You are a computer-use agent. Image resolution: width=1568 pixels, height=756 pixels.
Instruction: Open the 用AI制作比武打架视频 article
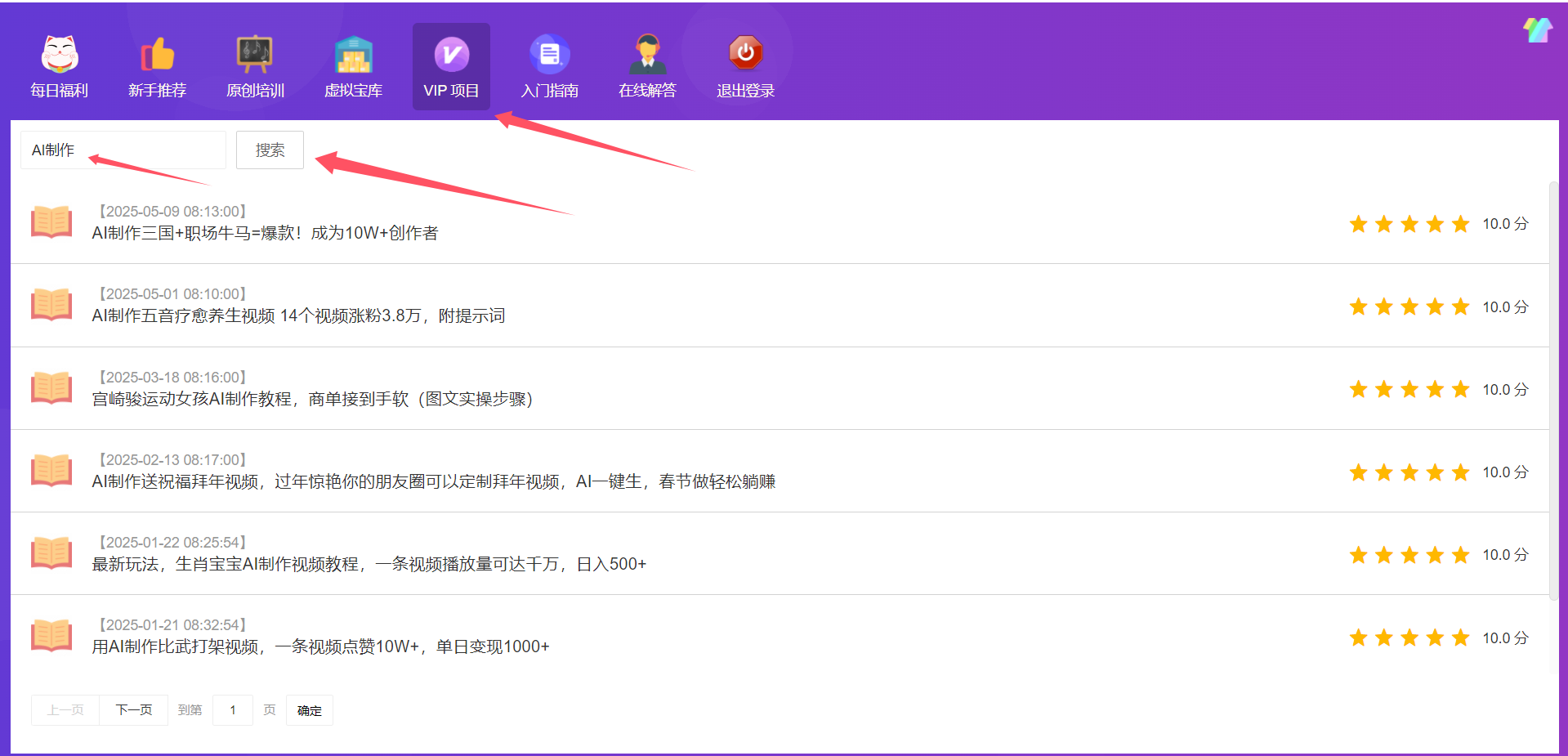[320, 646]
